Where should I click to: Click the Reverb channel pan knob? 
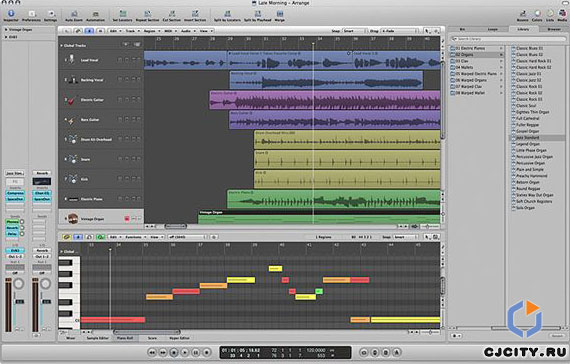[45, 284]
